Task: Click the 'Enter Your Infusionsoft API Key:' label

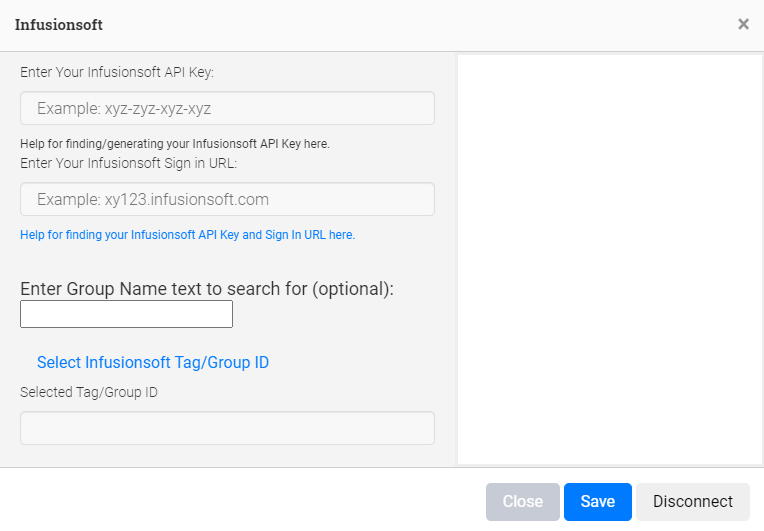Action: (117, 72)
